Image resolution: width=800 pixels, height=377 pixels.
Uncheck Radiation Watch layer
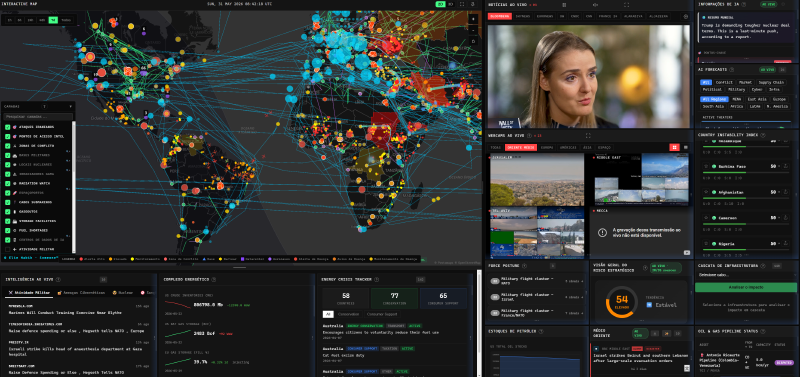[x=8, y=183]
